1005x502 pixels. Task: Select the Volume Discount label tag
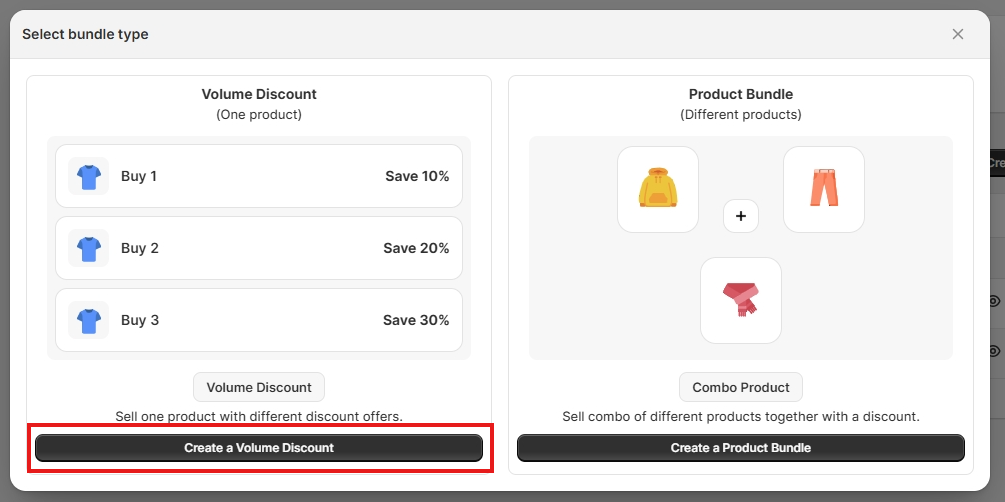259,387
